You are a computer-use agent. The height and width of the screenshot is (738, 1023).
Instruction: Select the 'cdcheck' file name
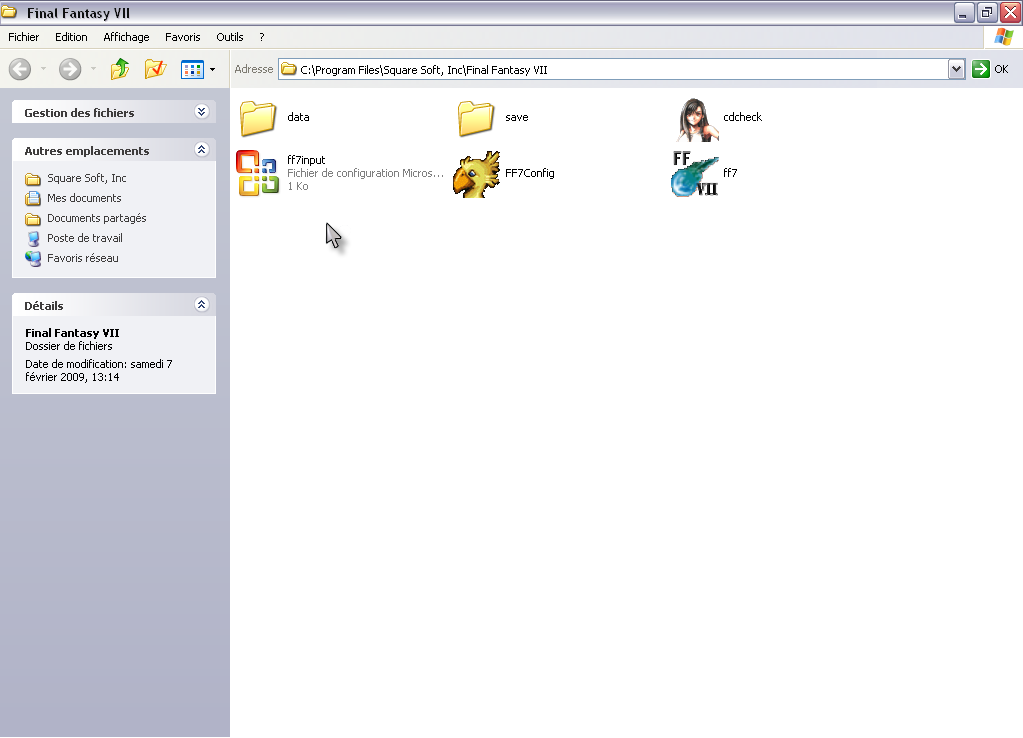pyautogui.click(x=742, y=117)
